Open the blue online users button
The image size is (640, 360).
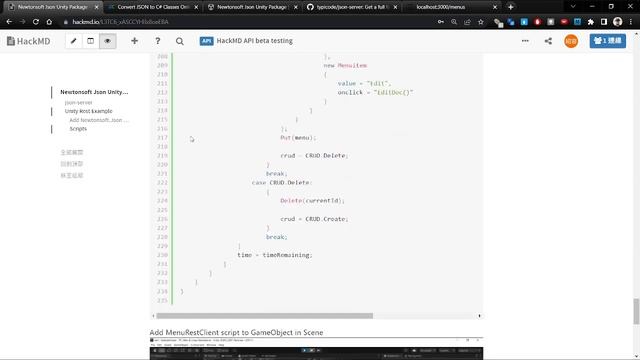pyautogui.click(x=607, y=41)
